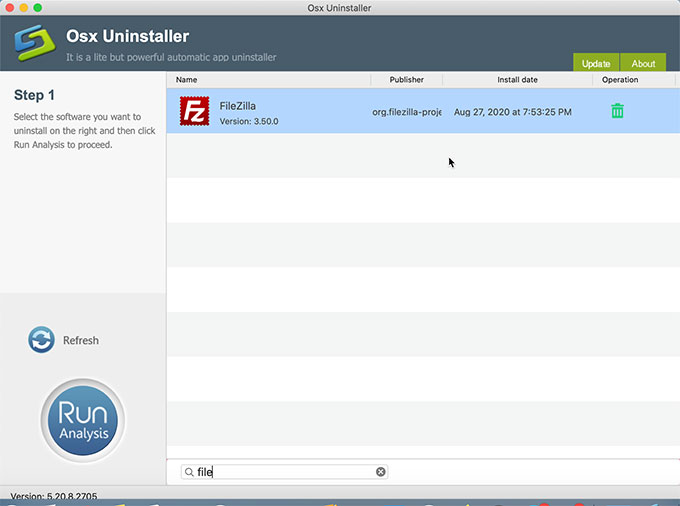Screen dimensions: 680x506
Task: Click the Refresh circular arrows icon
Action: coord(41,340)
